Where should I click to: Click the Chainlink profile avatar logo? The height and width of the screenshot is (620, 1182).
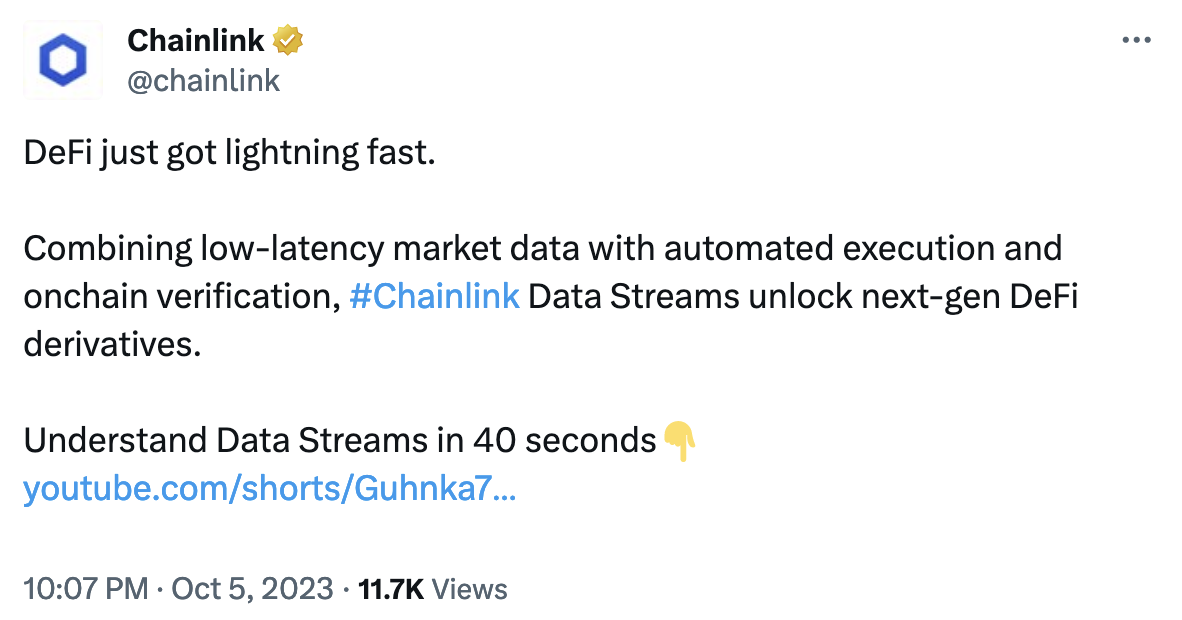coord(62,60)
